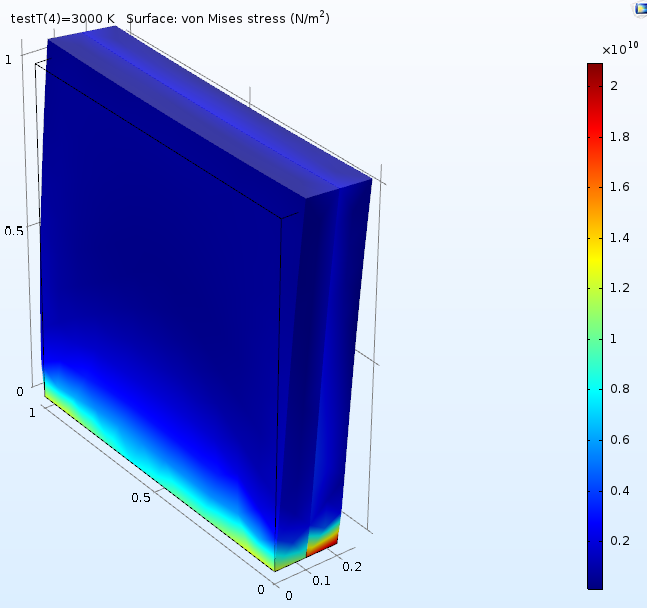The image size is (647, 608).
Task: Click the red high-stress region at bottom corner
Action: [322, 545]
